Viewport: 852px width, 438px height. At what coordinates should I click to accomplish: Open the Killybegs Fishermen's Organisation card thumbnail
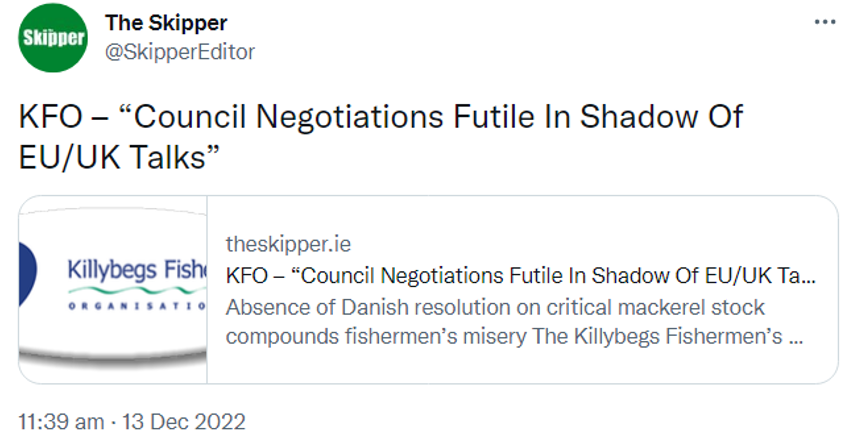[113, 289]
